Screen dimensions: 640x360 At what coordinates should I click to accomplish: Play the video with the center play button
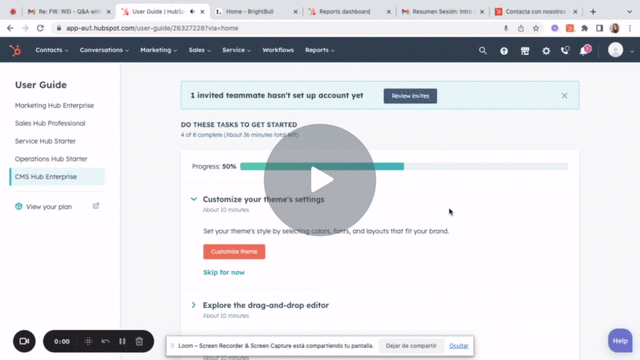pyautogui.click(x=320, y=180)
